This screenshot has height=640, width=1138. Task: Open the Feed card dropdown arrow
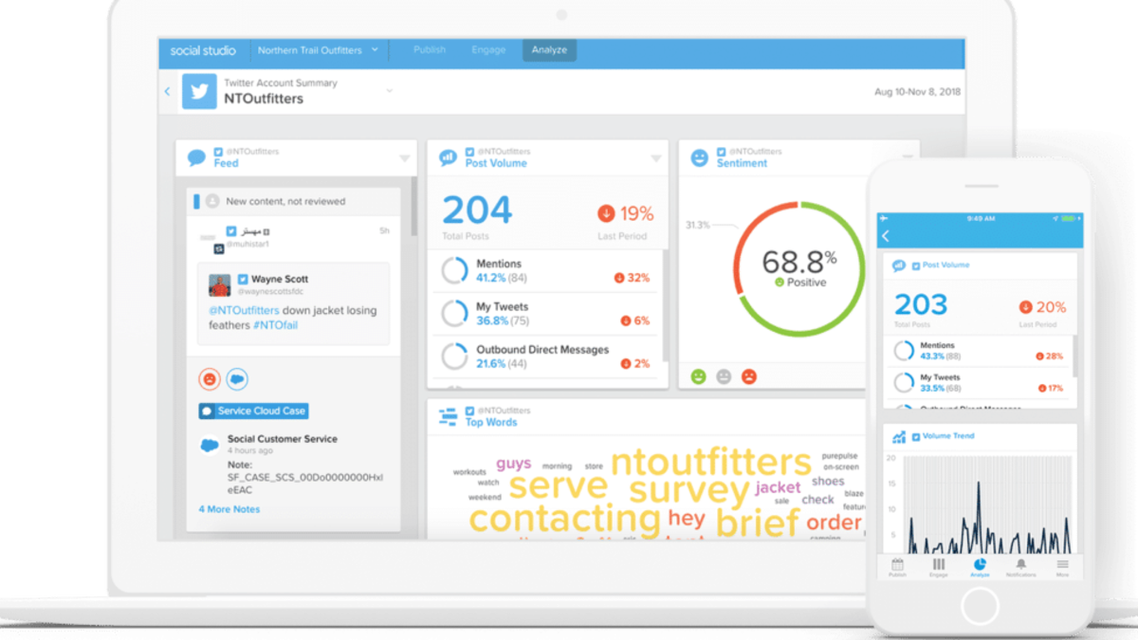tap(404, 158)
